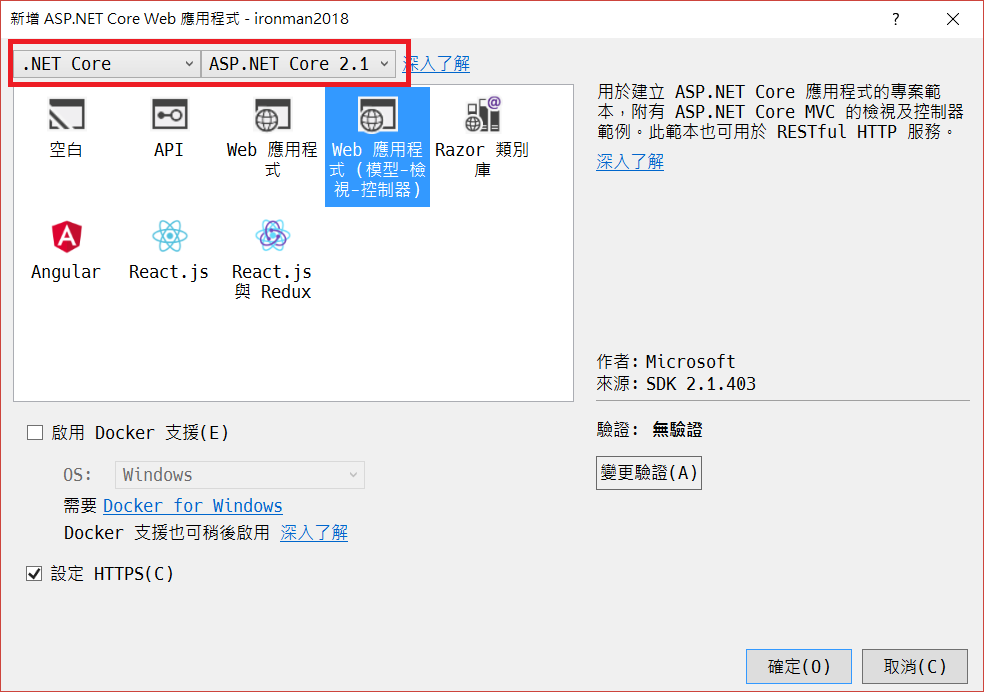Image resolution: width=984 pixels, height=692 pixels.
Task: Select Web 應用程式 (模型-檢視-控制器) template
Action: click(377, 147)
